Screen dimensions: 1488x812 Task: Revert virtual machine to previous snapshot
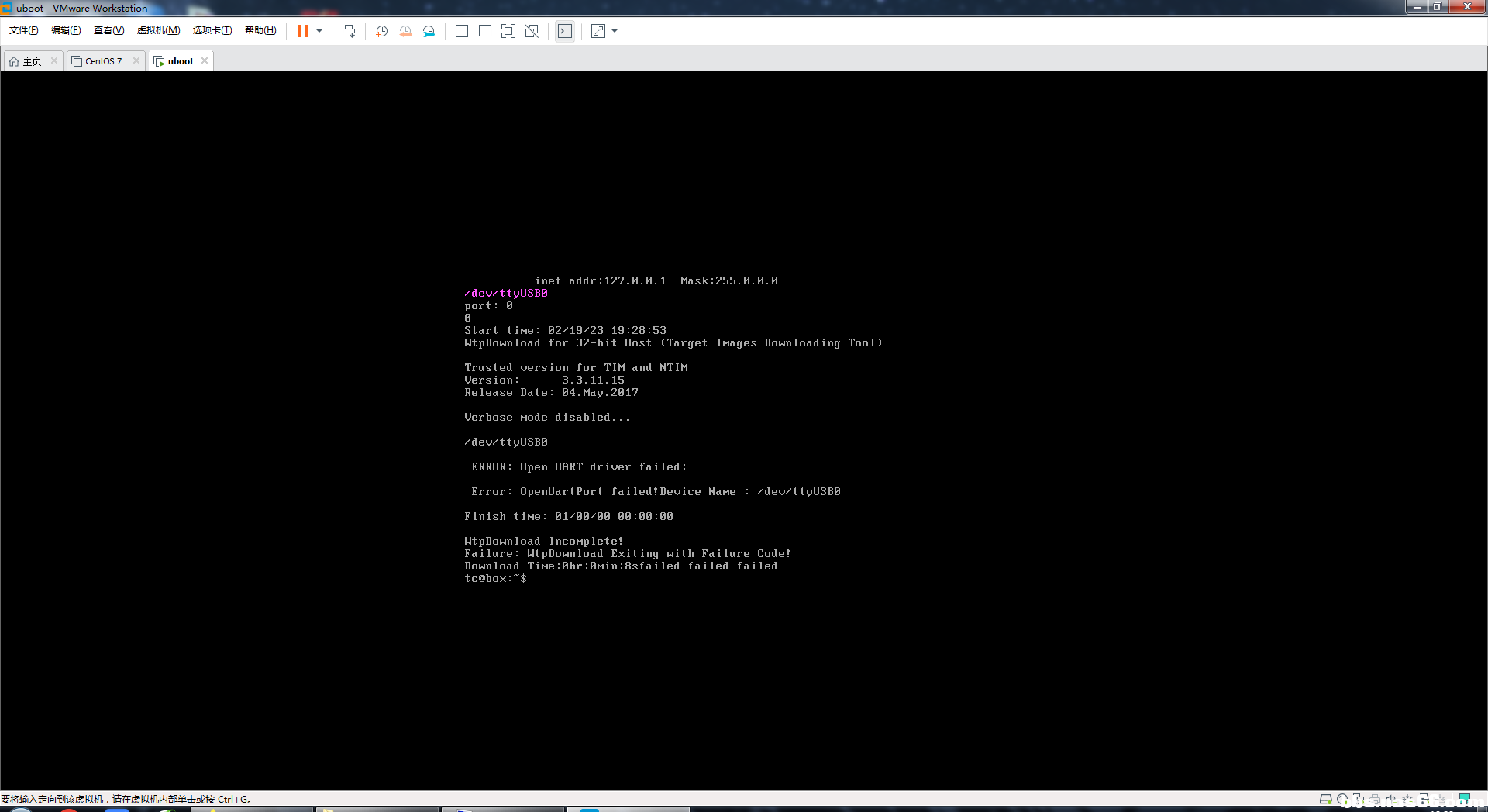pos(405,31)
